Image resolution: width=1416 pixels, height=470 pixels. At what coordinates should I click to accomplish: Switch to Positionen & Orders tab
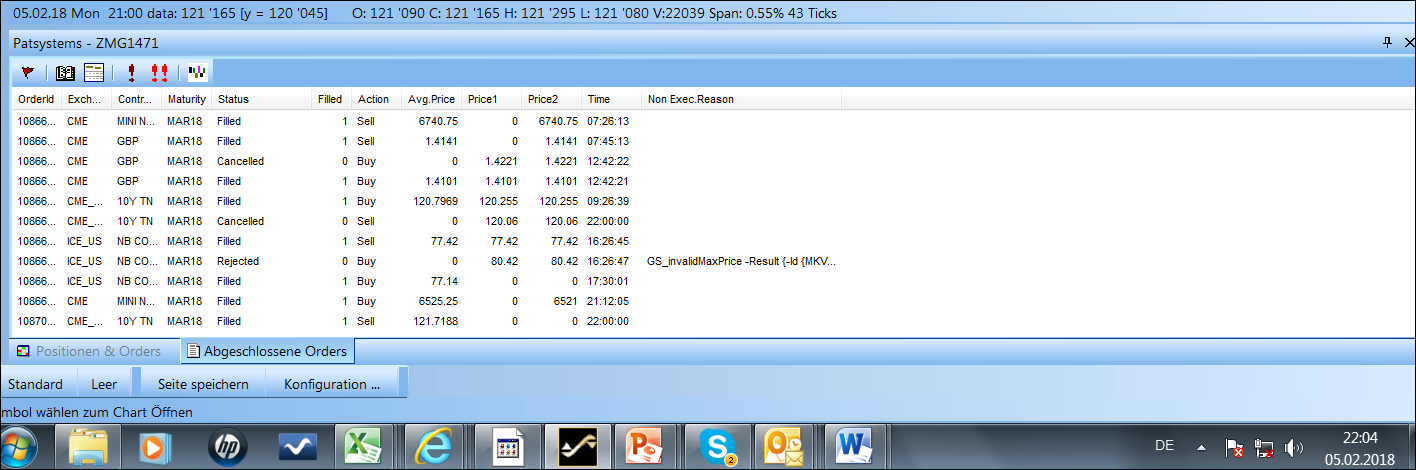click(x=89, y=351)
